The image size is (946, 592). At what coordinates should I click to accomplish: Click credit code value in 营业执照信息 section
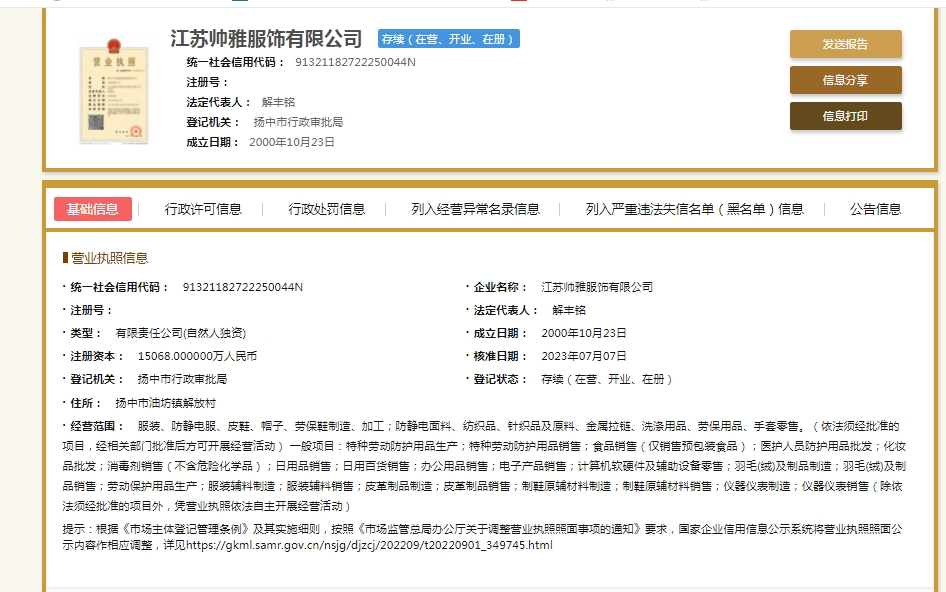243,287
